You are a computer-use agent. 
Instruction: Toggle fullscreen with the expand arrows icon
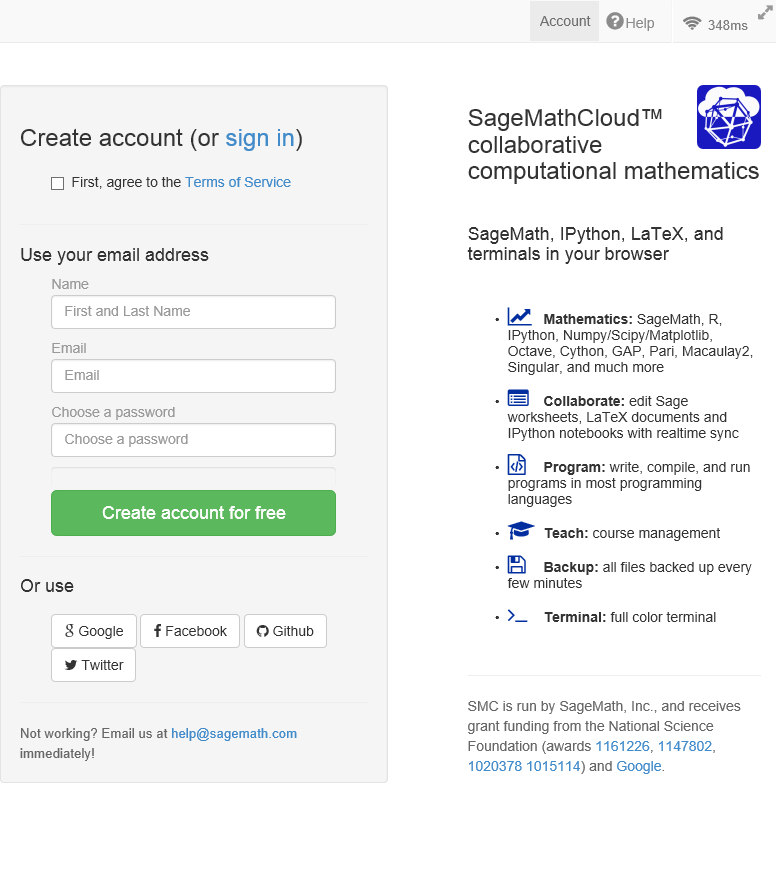pos(766,11)
